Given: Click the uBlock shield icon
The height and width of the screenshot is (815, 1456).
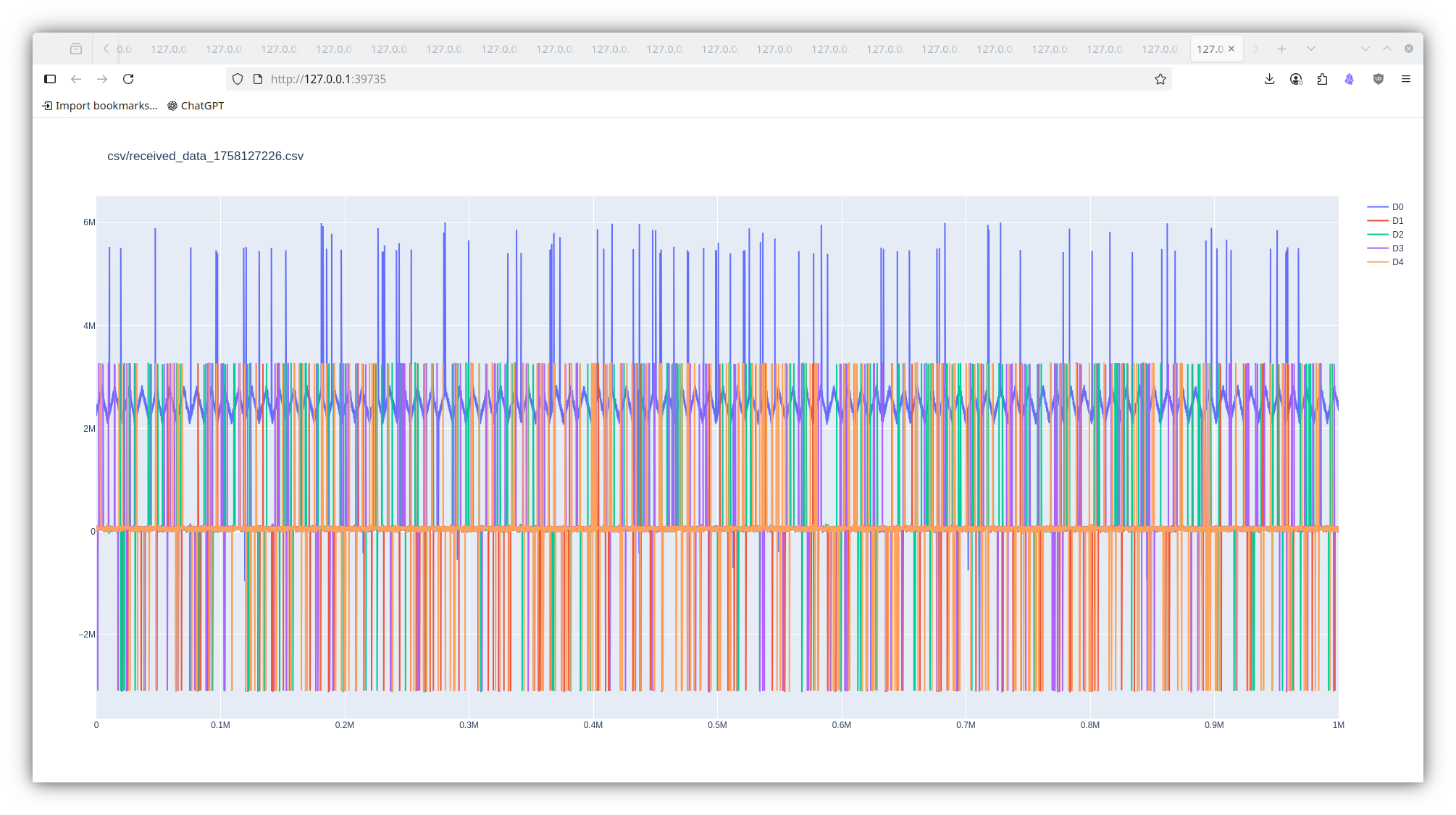Looking at the screenshot, I should 1378,79.
